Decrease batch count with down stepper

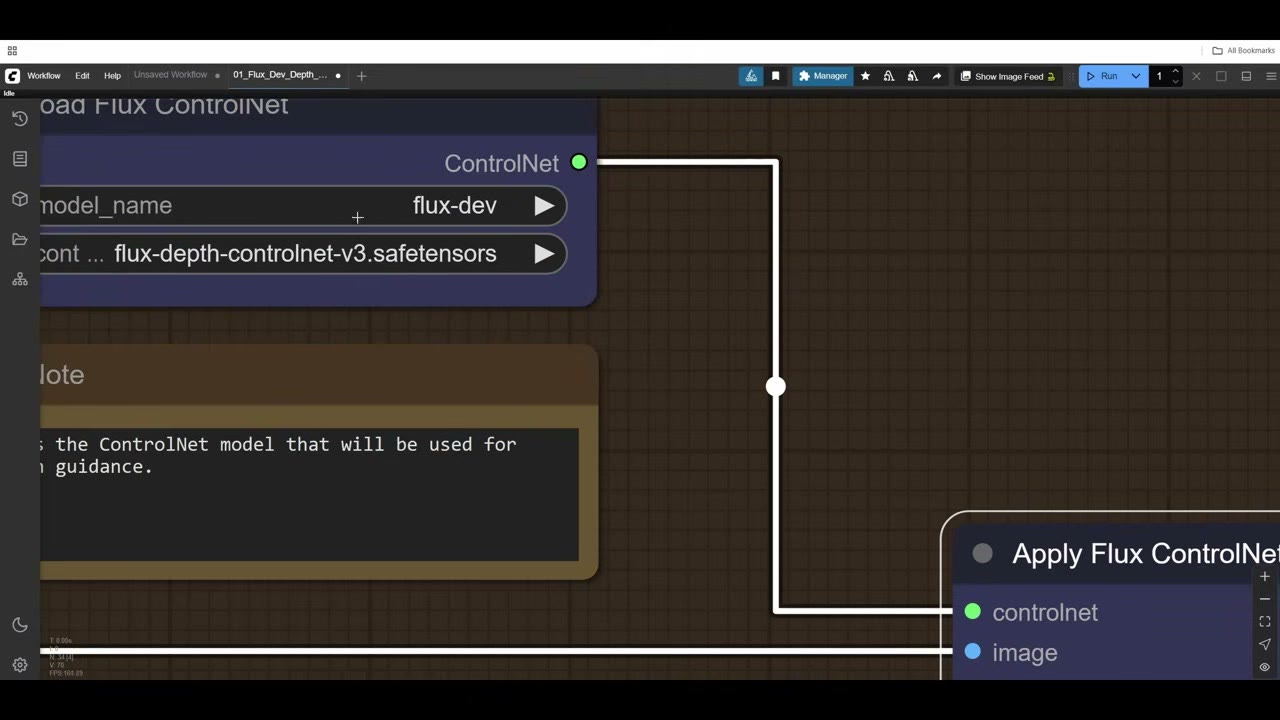1176,81
